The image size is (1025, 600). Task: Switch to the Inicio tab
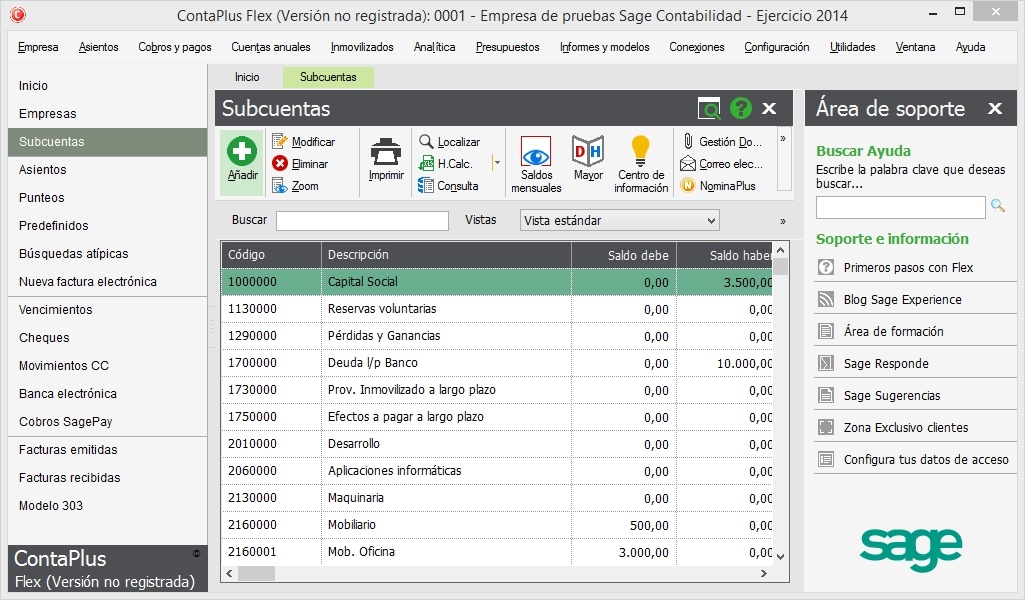click(247, 77)
